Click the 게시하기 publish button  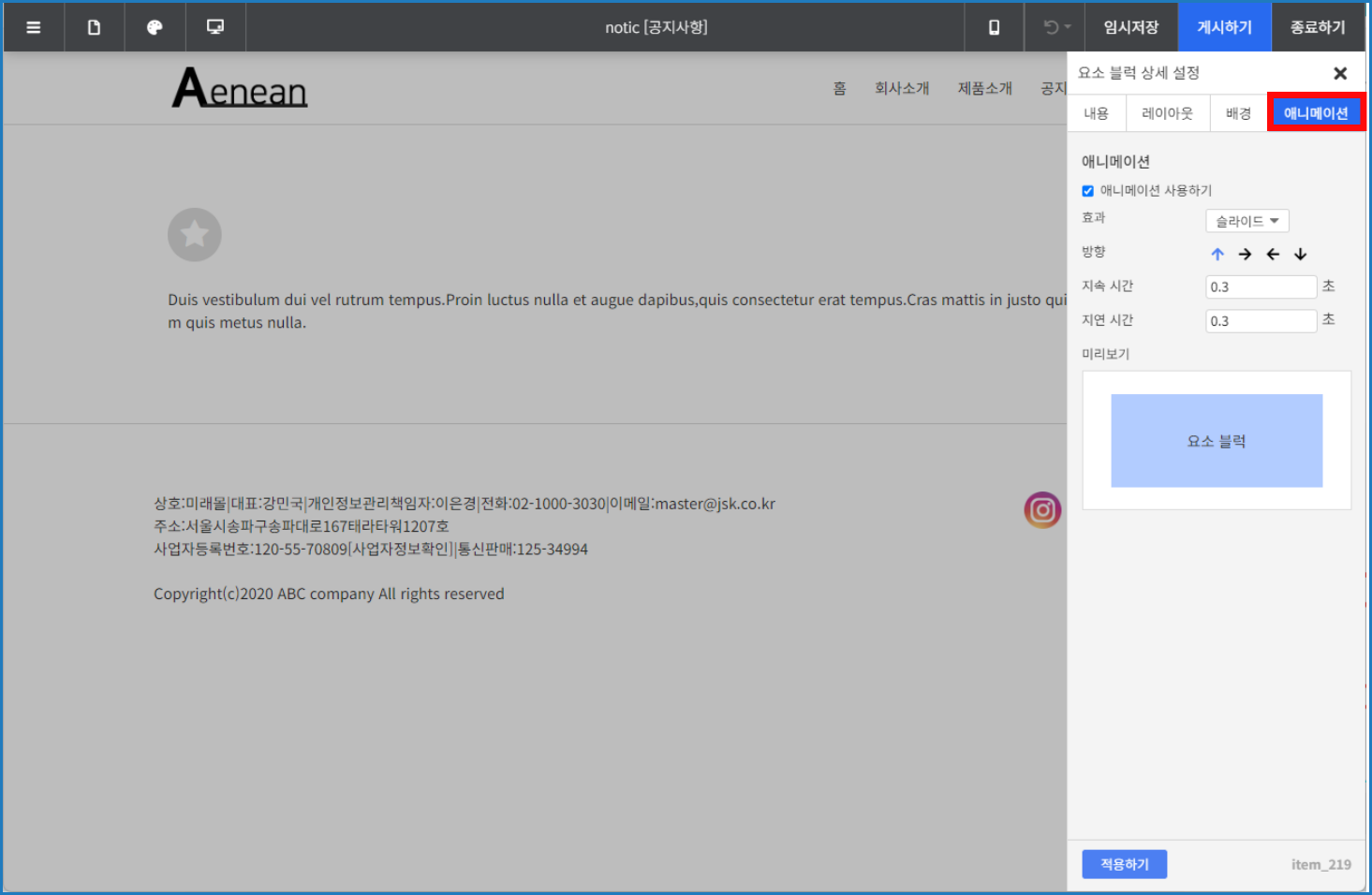[1224, 27]
